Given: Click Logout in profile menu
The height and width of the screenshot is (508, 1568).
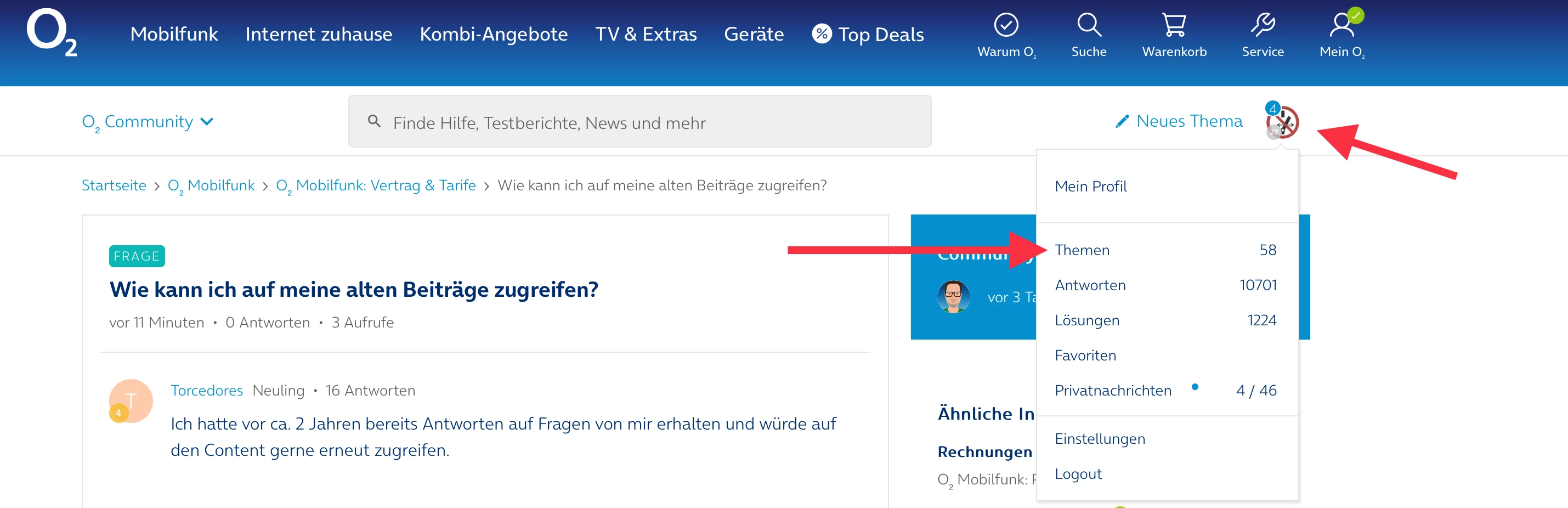Looking at the screenshot, I should pyautogui.click(x=1077, y=474).
